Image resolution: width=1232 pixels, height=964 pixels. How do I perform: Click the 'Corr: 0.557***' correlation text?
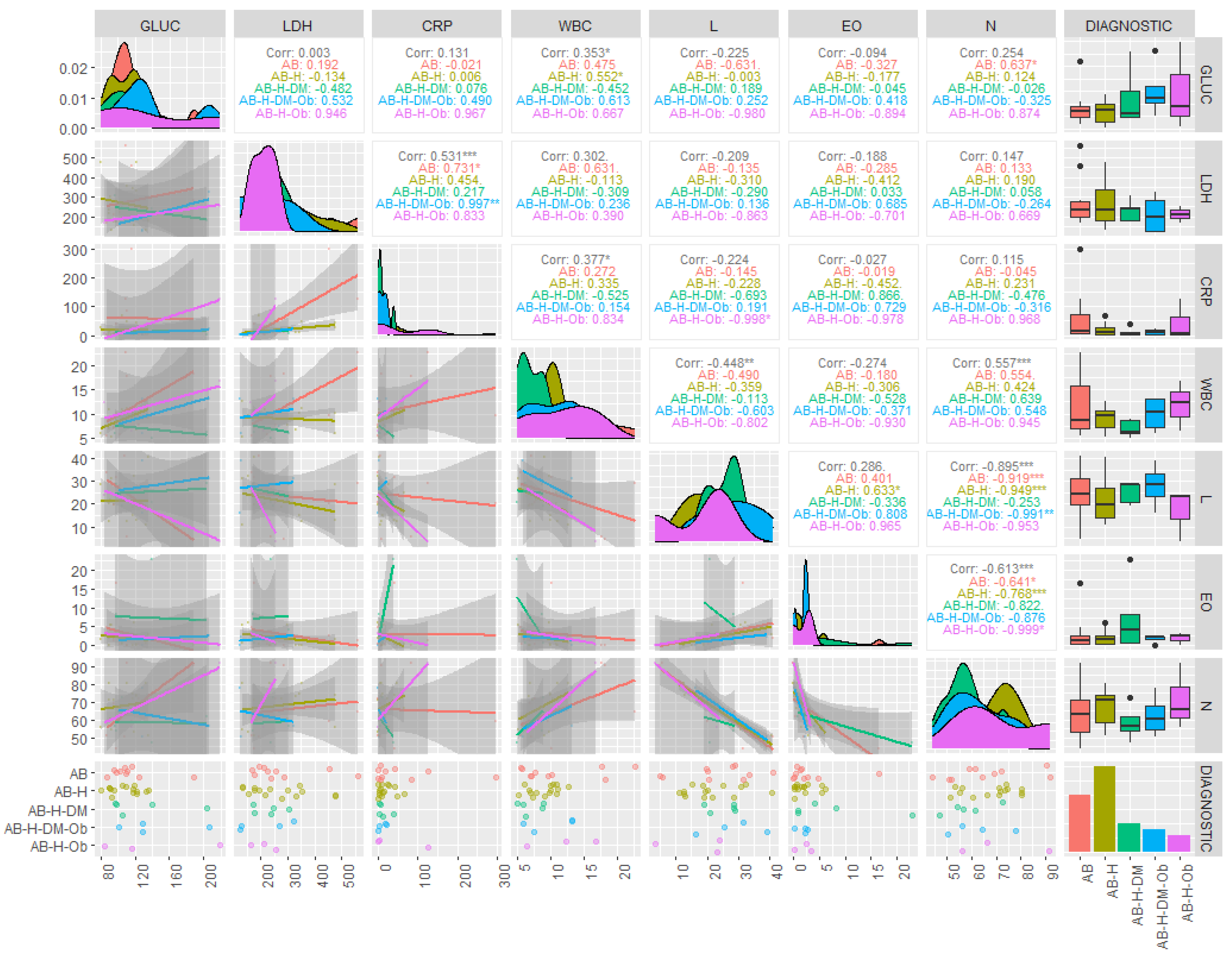(x=991, y=363)
